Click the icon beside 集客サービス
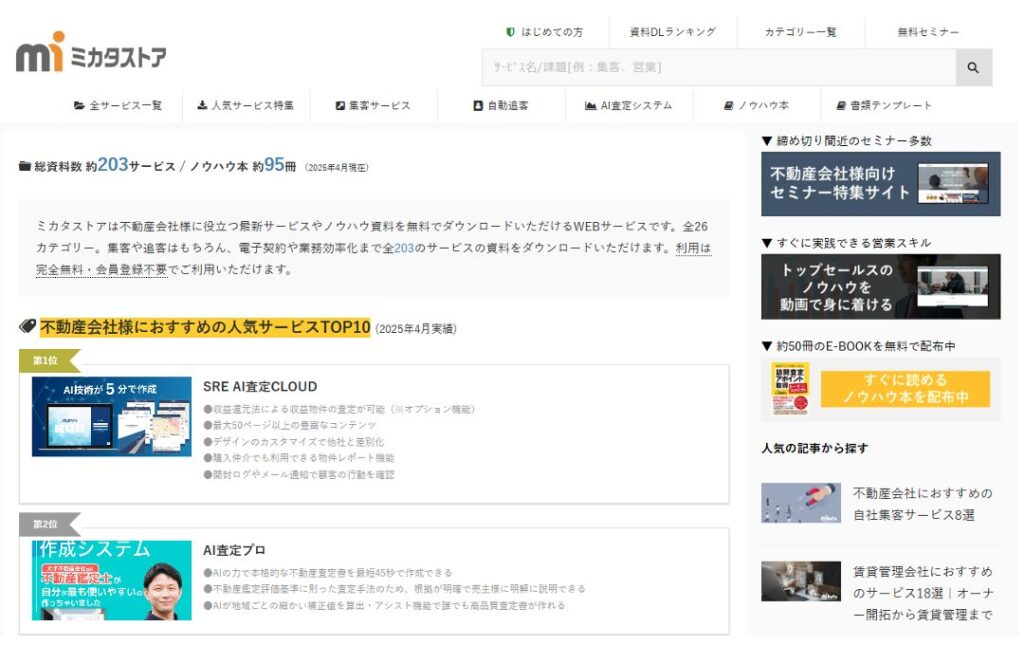Viewport: 1024px width, 645px height. pyautogui.click(x=340, y=105)
